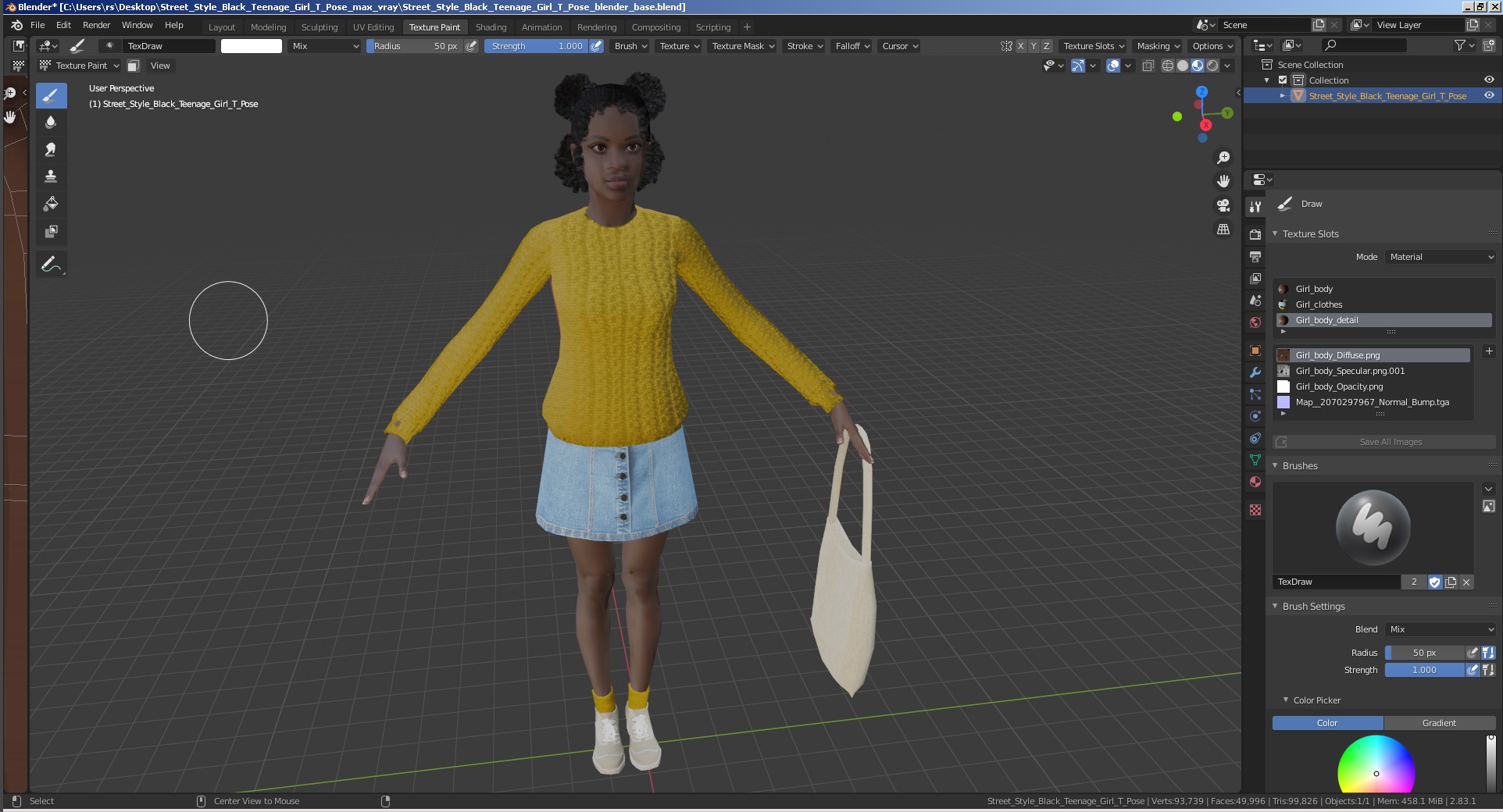
Task: Open the Render menu
Action: [96, 25]
